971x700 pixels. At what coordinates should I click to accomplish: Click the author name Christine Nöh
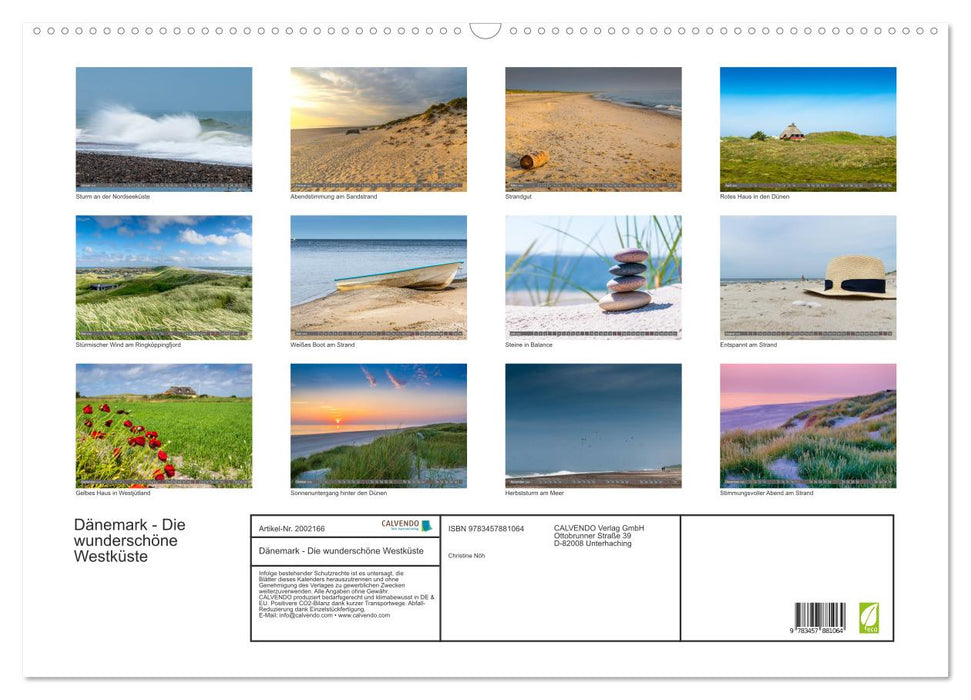pos(466,555)
